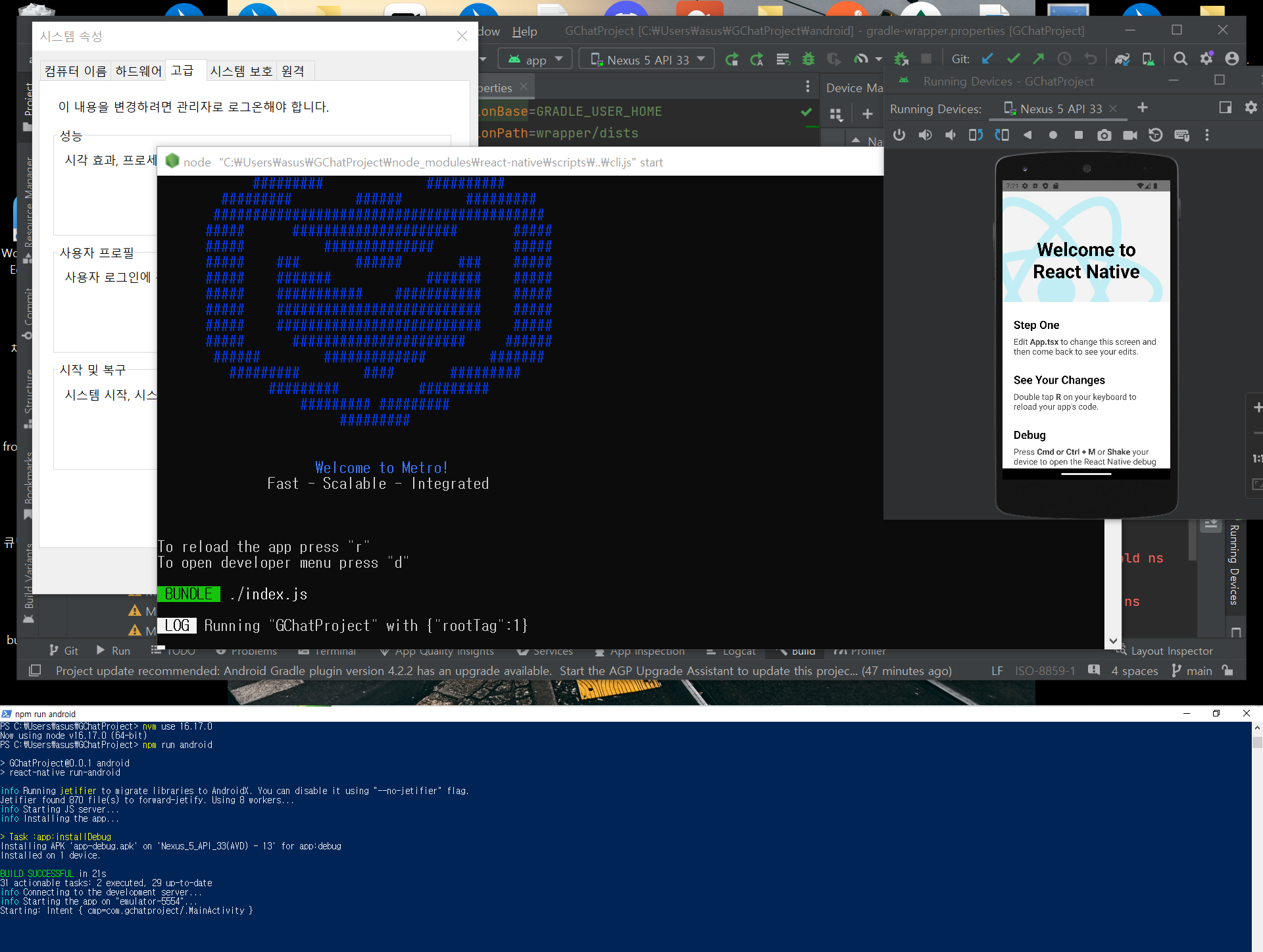Click the emulator zoom in plus button

(1257, 408)
